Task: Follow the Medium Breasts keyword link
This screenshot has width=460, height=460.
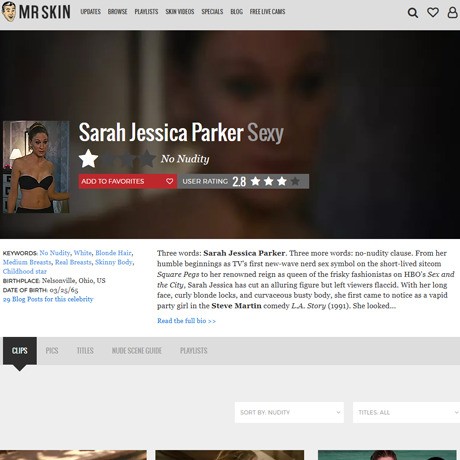Action: (x=27, y=262)
